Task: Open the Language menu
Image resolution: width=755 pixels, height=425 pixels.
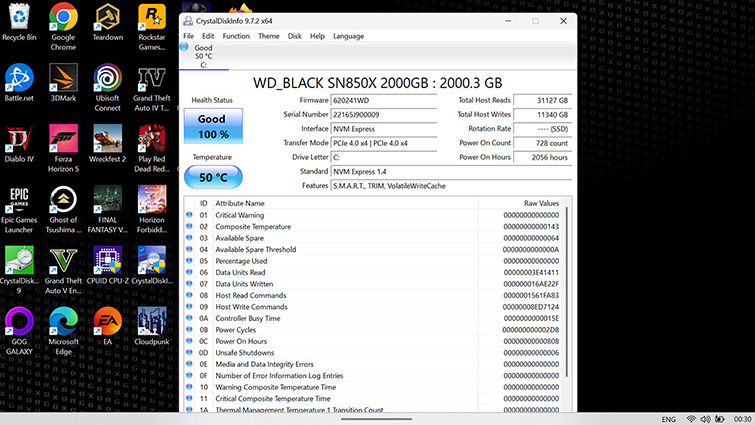Action: point(349,36)
